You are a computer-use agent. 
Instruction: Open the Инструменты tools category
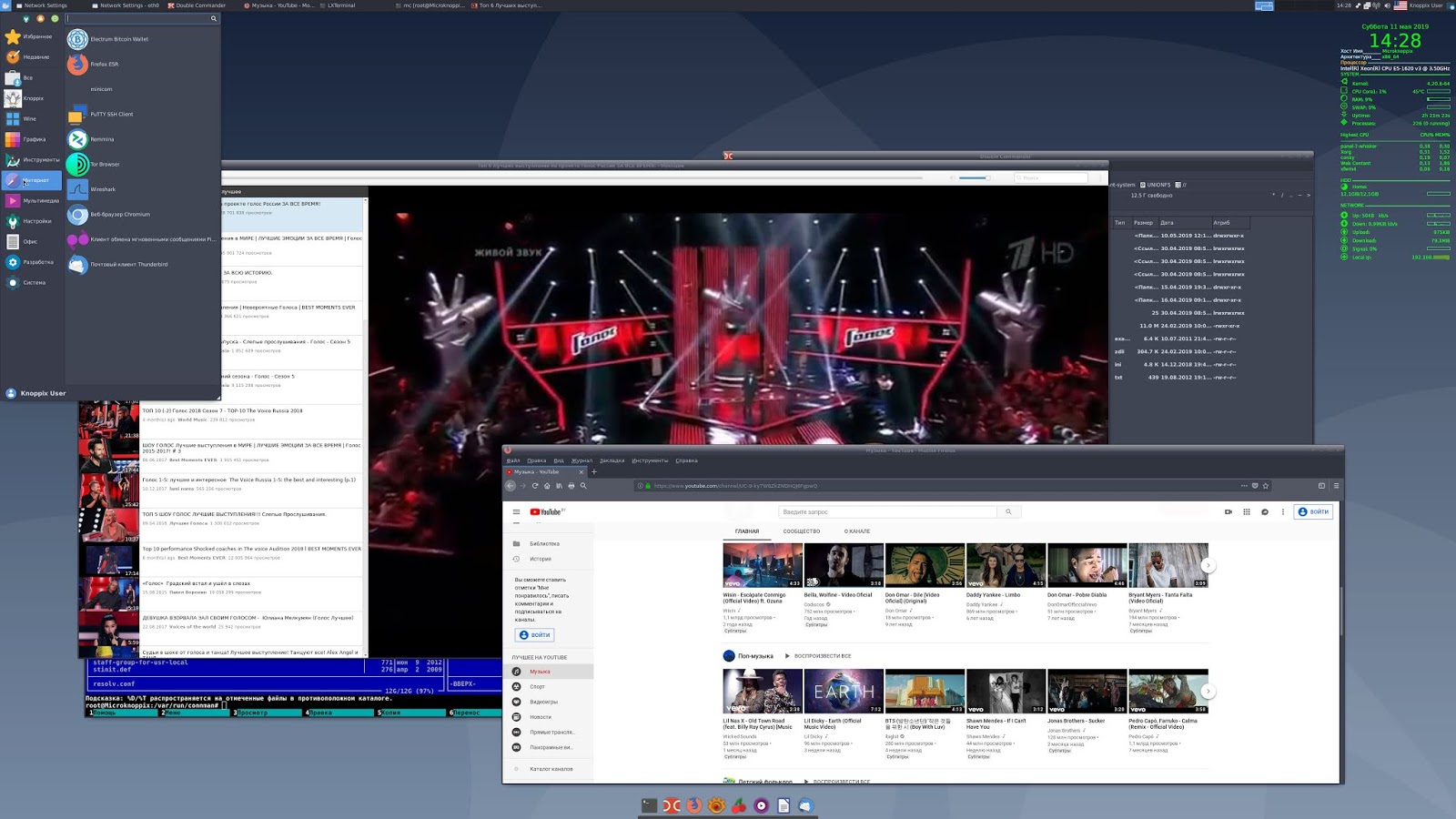[x=32, y=160]
